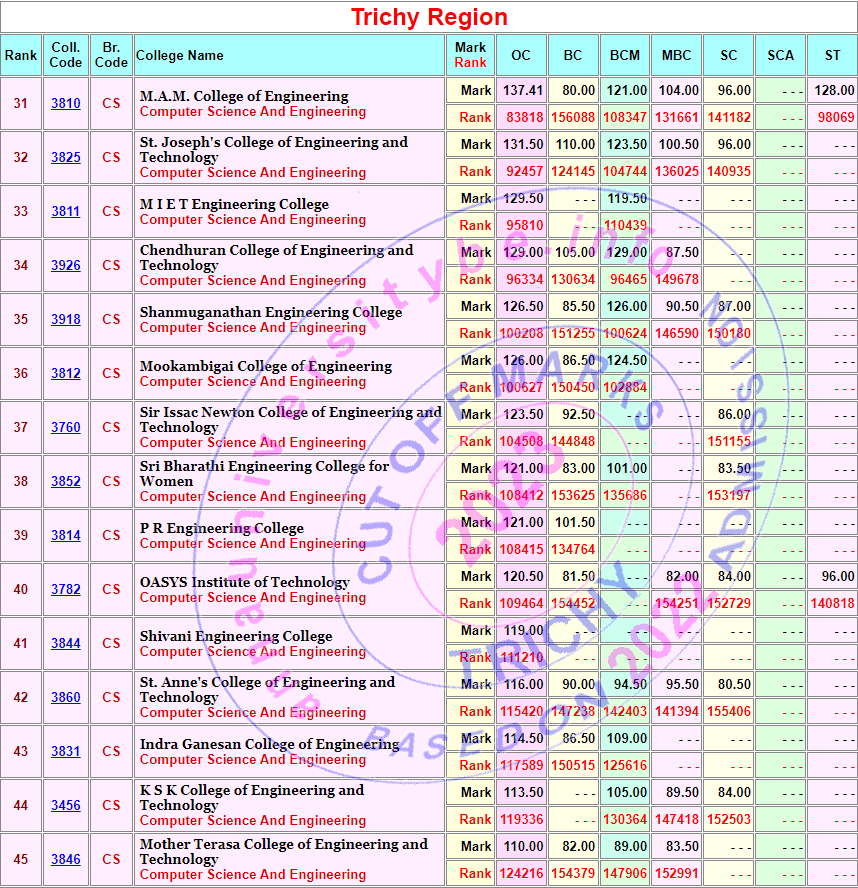Viewport: 858px width, 888px height.
Task: Open college code 3860 link
Action: (66, 698)
